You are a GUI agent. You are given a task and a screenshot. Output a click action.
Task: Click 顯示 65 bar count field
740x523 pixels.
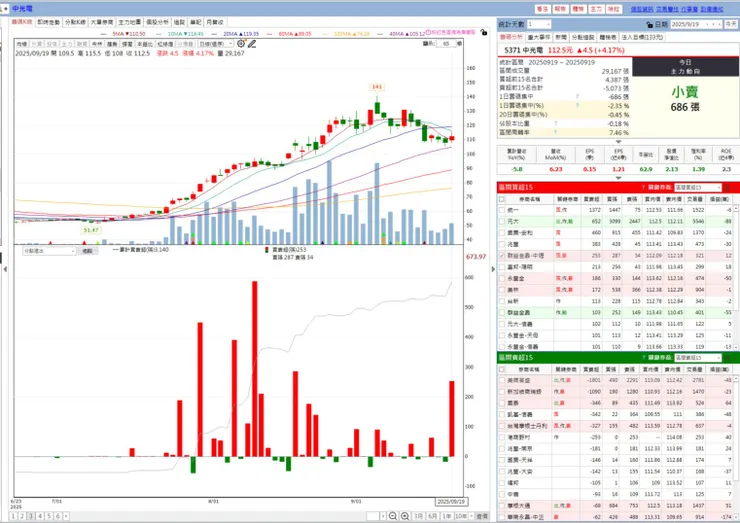tap(446, 43)
